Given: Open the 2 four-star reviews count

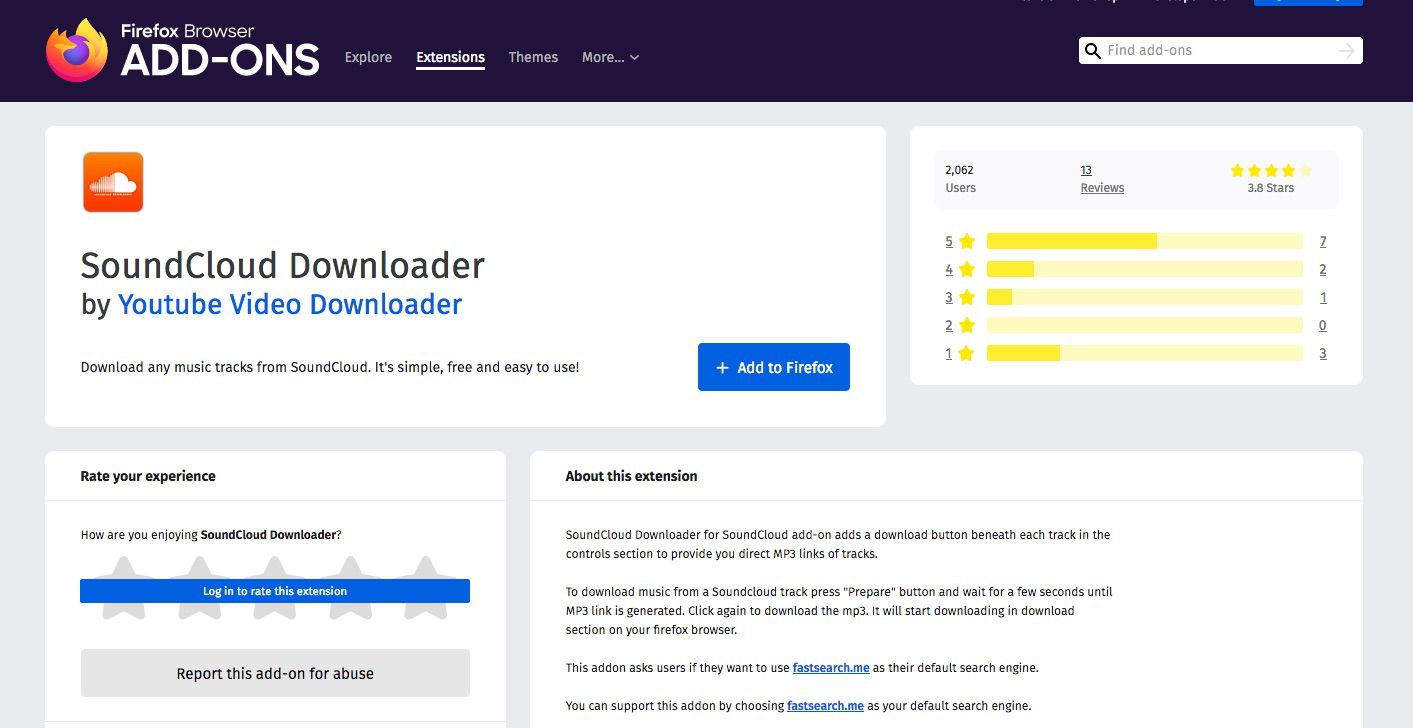Looking at the screenshot, I should tap(1323, 269).
